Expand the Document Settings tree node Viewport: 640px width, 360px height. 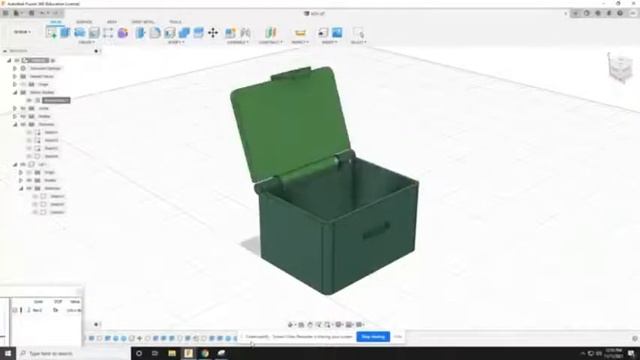15,69
